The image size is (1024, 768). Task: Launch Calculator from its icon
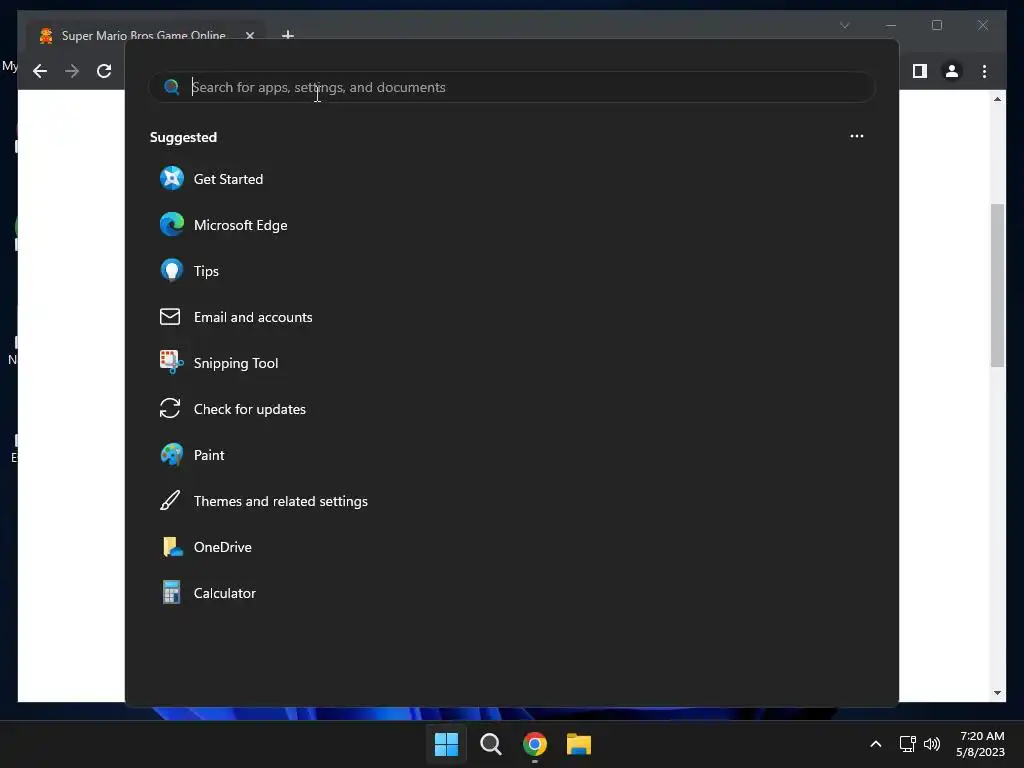pyautogui.click(x=171, y=592)
